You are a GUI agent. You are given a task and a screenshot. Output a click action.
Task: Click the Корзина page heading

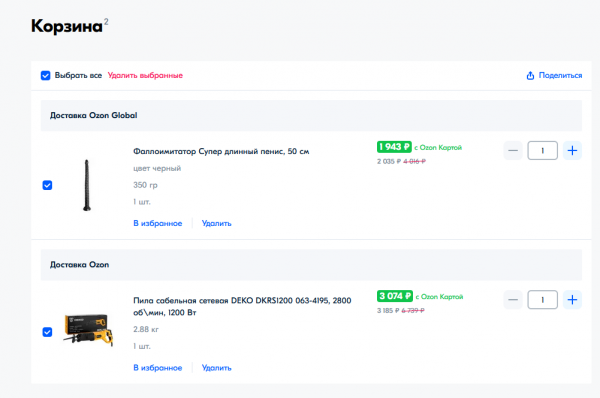point(67,26)
